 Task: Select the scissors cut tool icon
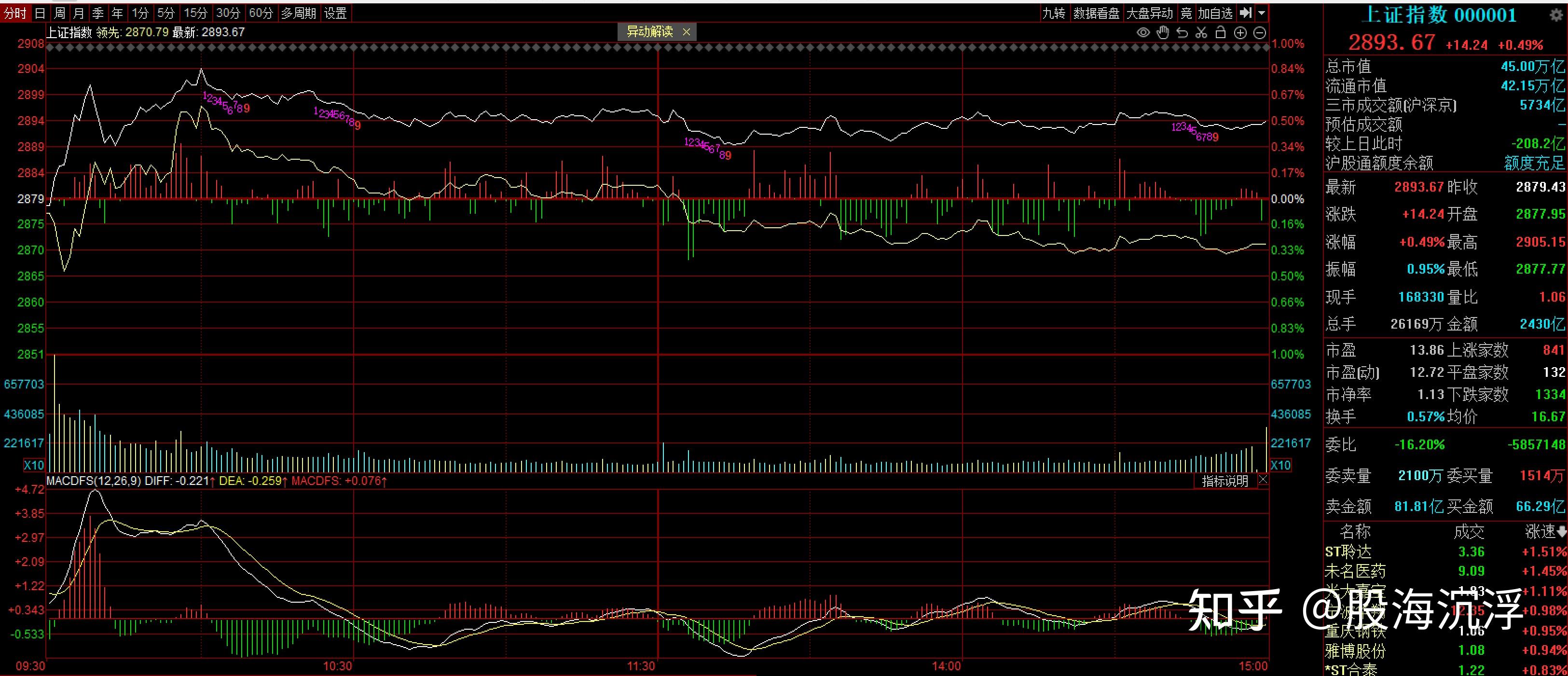coord(1201,33)
